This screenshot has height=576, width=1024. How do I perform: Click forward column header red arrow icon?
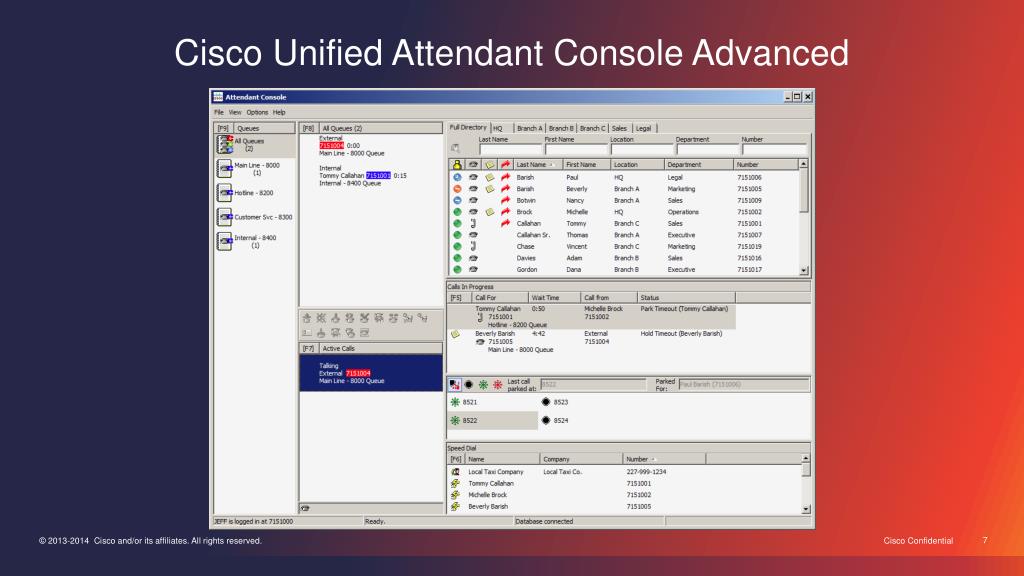(505, 165)
